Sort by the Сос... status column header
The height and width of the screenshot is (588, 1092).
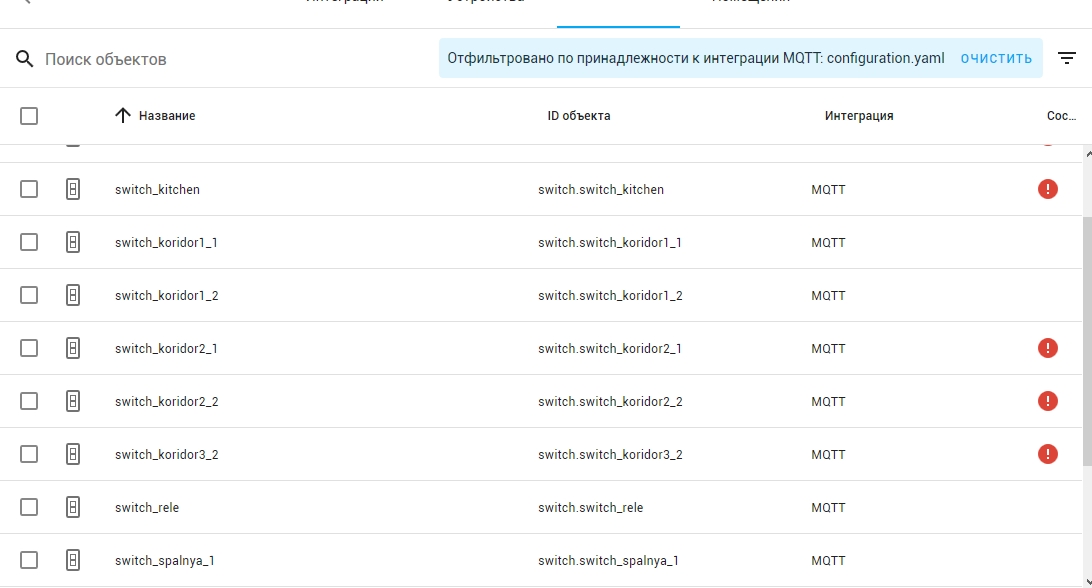[1061, 116]
